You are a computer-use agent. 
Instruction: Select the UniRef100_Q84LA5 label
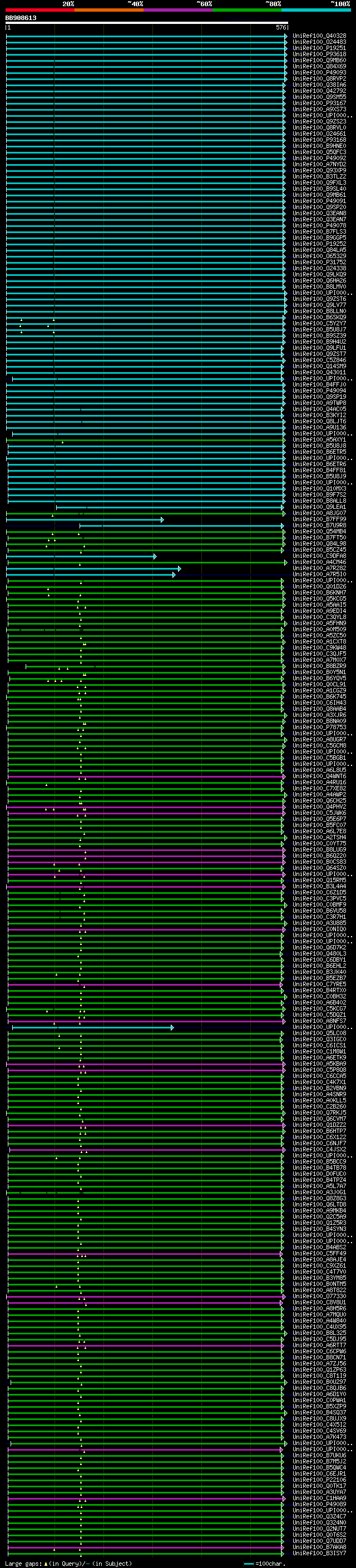click(x=319, y=250)
